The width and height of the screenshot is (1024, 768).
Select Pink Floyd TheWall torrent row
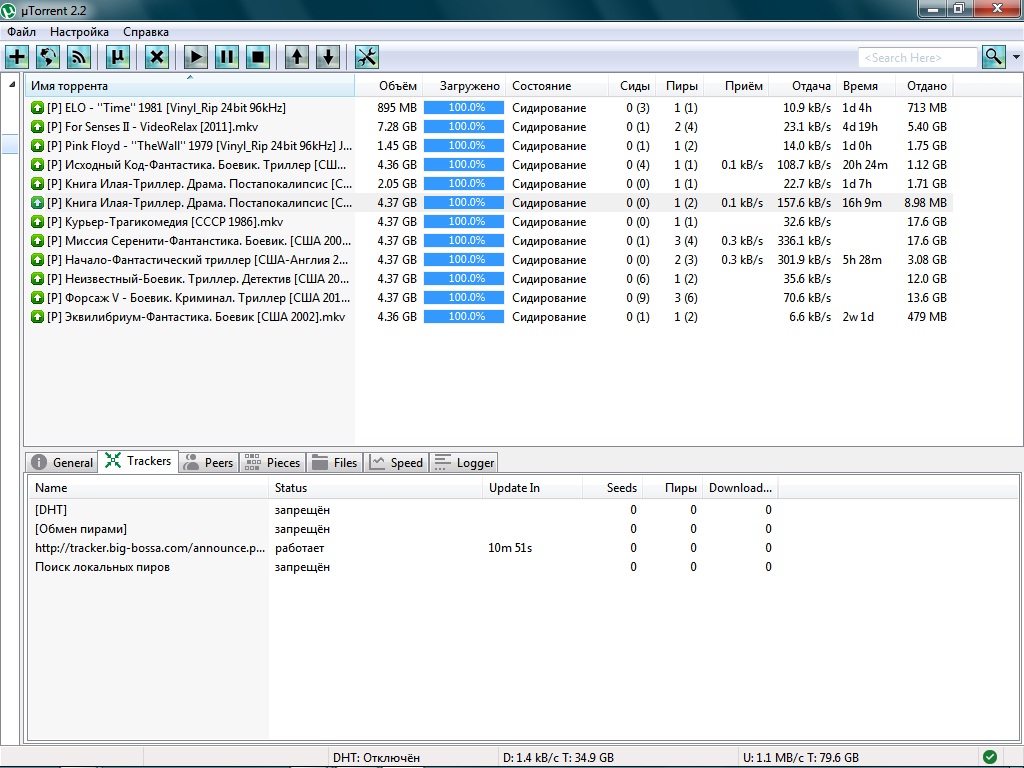tap(490, 146)
